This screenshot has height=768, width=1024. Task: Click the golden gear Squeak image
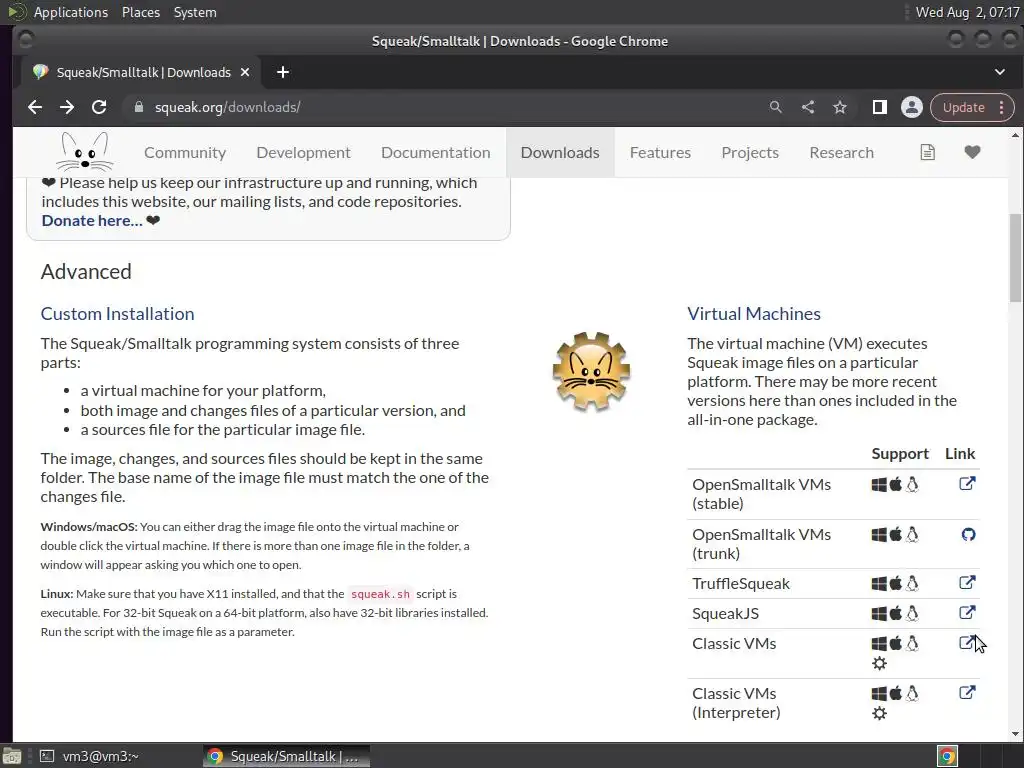[x=591, y=371]
